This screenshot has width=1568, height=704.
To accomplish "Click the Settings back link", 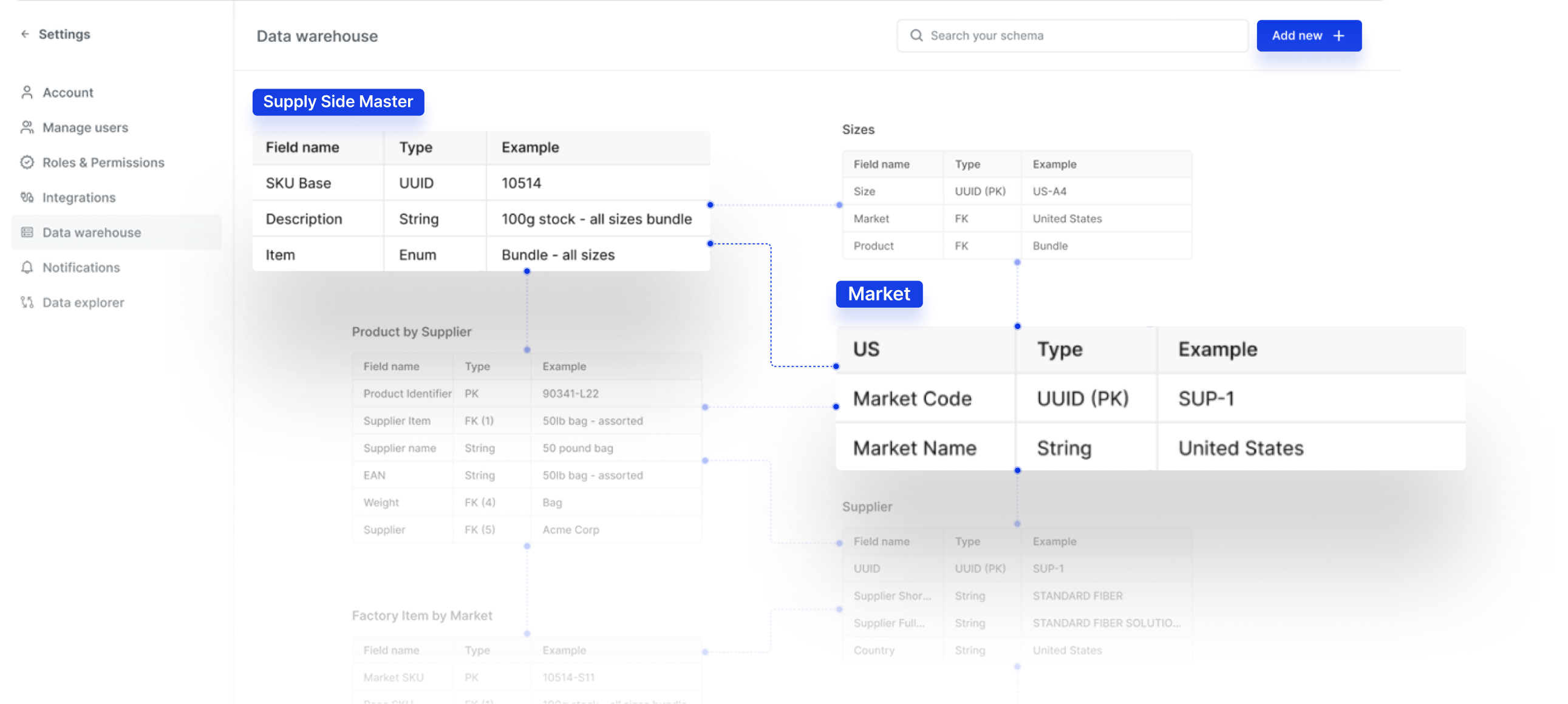I will tap(64, 34).
